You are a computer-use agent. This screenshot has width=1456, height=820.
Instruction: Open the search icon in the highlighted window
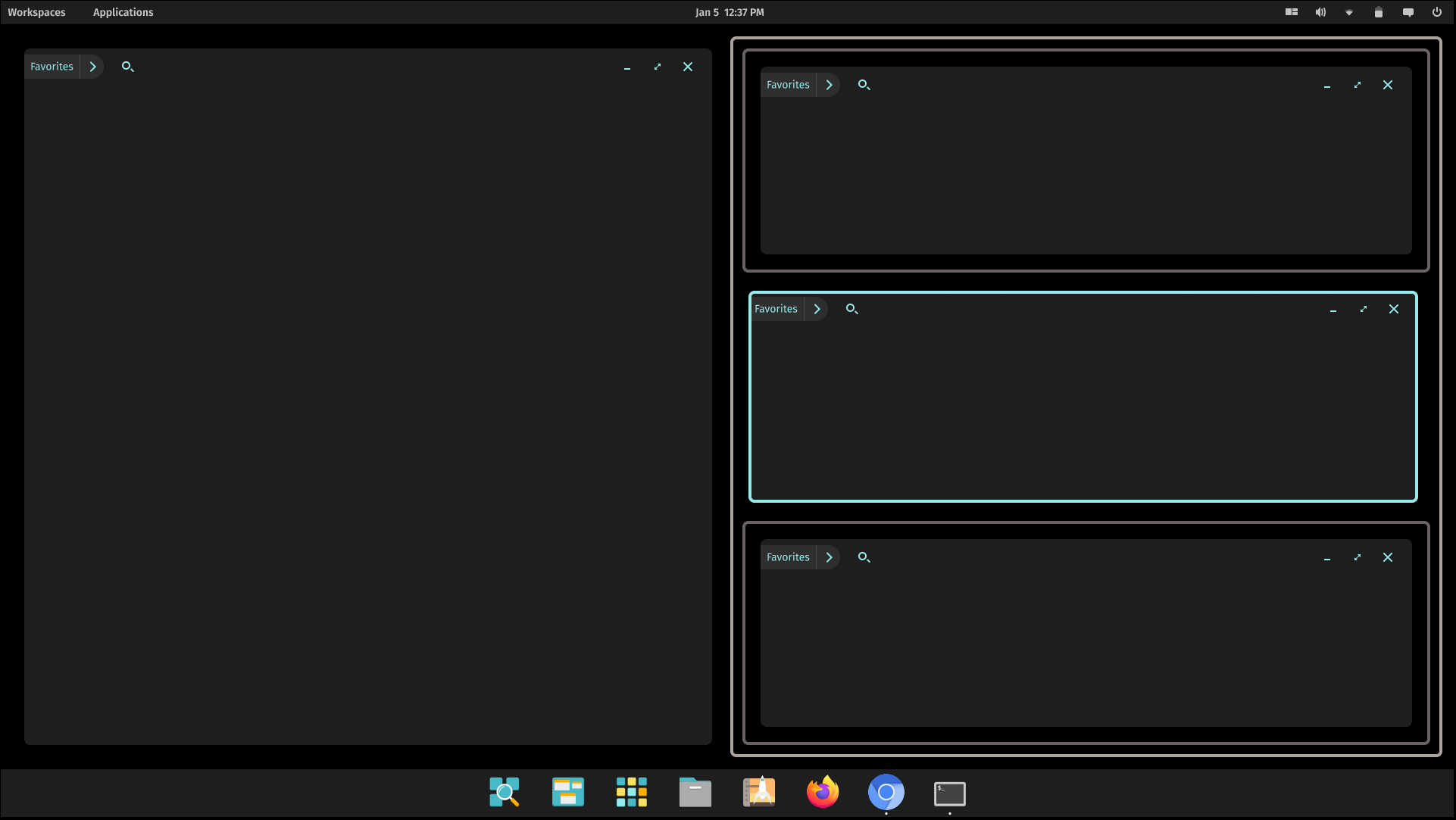click(x=851, y=309)
